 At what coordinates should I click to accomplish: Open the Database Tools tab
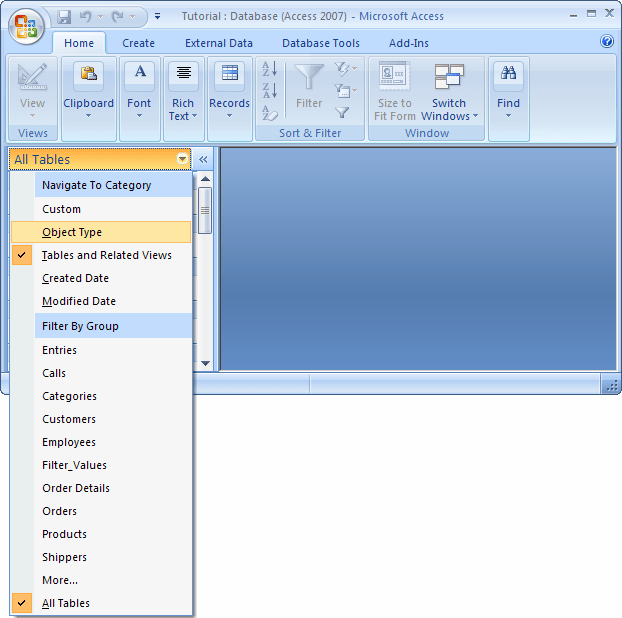[x=321, y=43]
